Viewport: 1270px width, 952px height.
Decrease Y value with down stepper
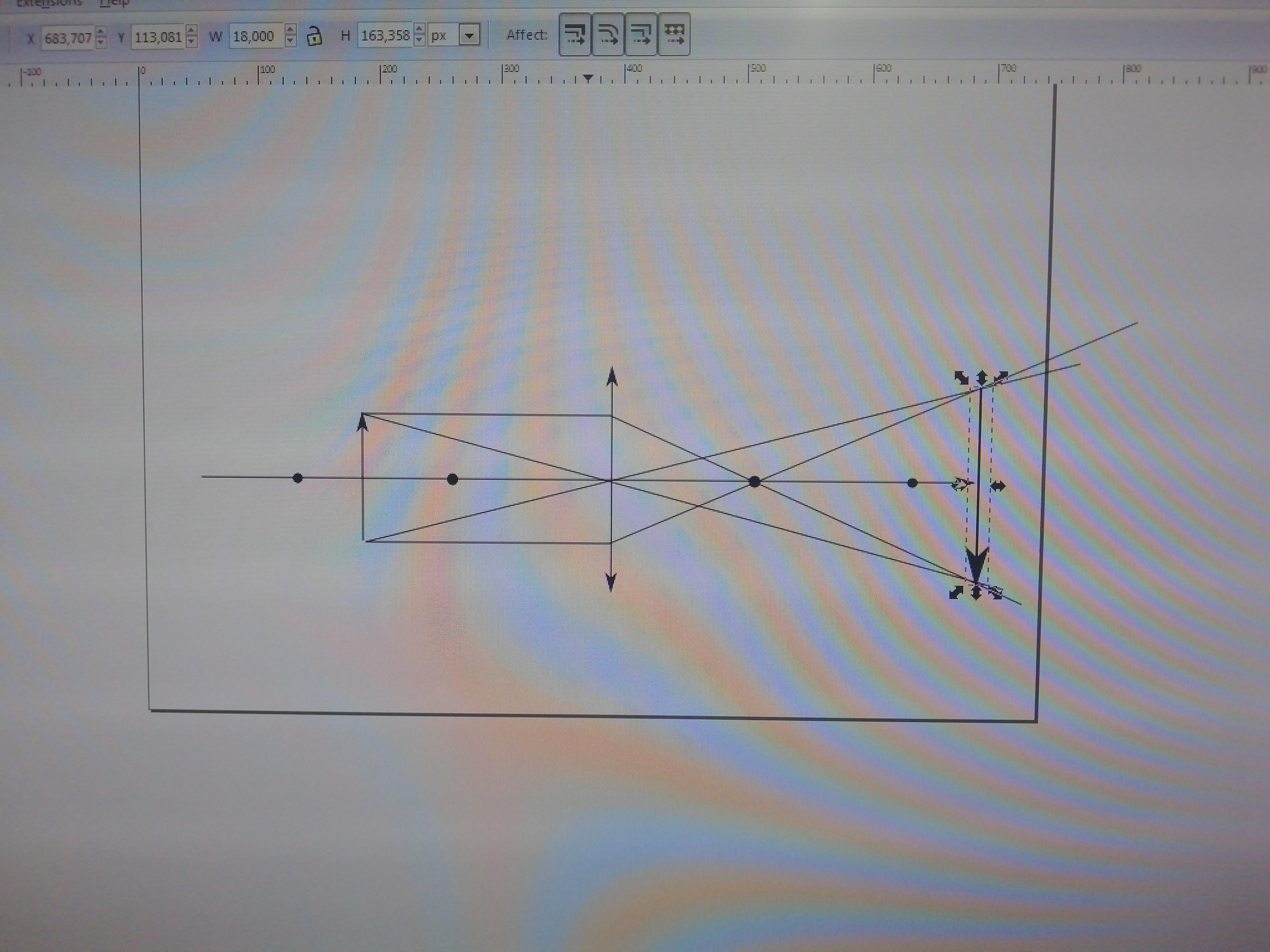point(192,42)
